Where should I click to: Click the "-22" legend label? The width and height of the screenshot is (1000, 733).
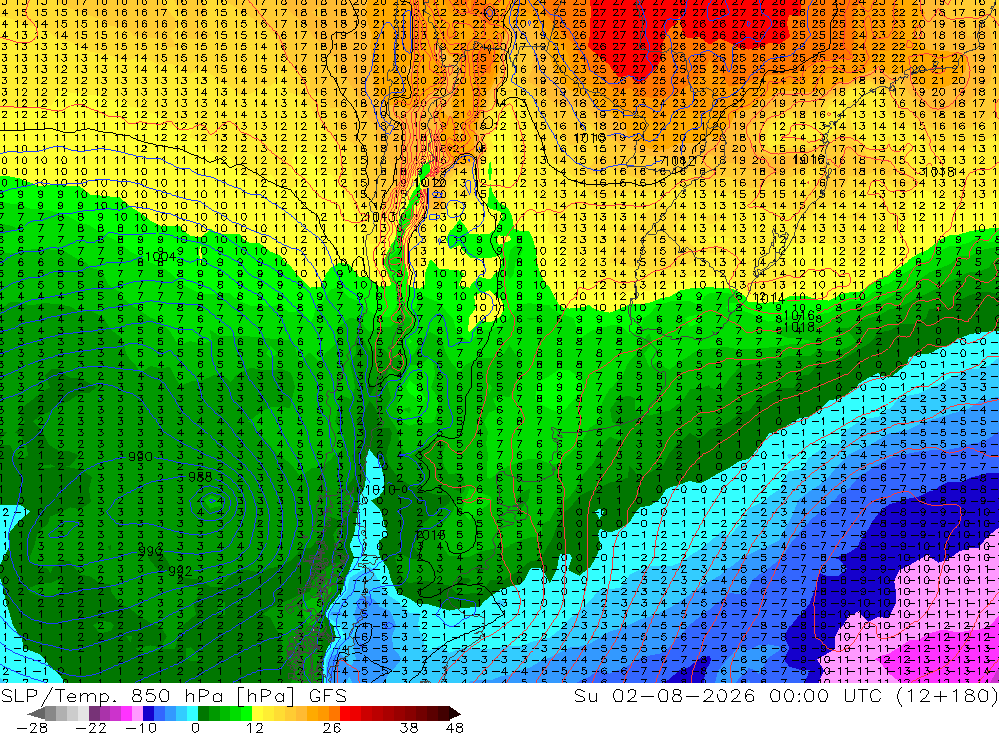coord(91,728)
